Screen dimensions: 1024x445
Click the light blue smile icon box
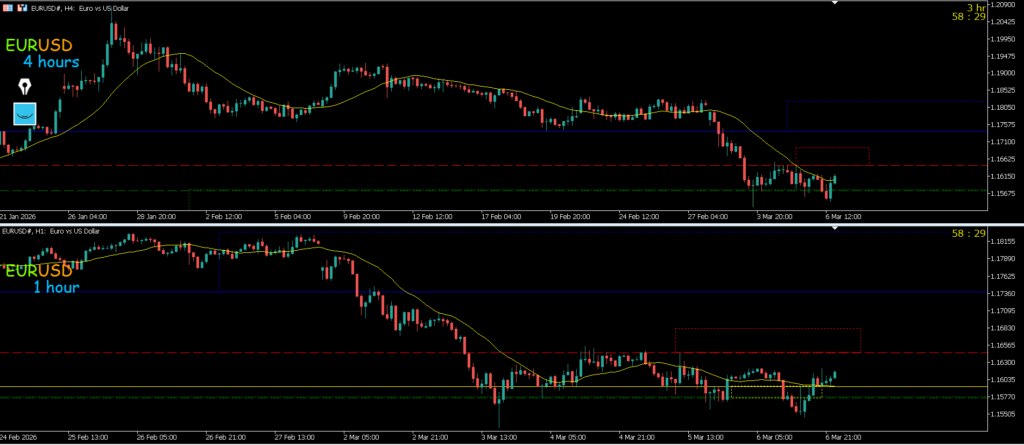[24, 113]
